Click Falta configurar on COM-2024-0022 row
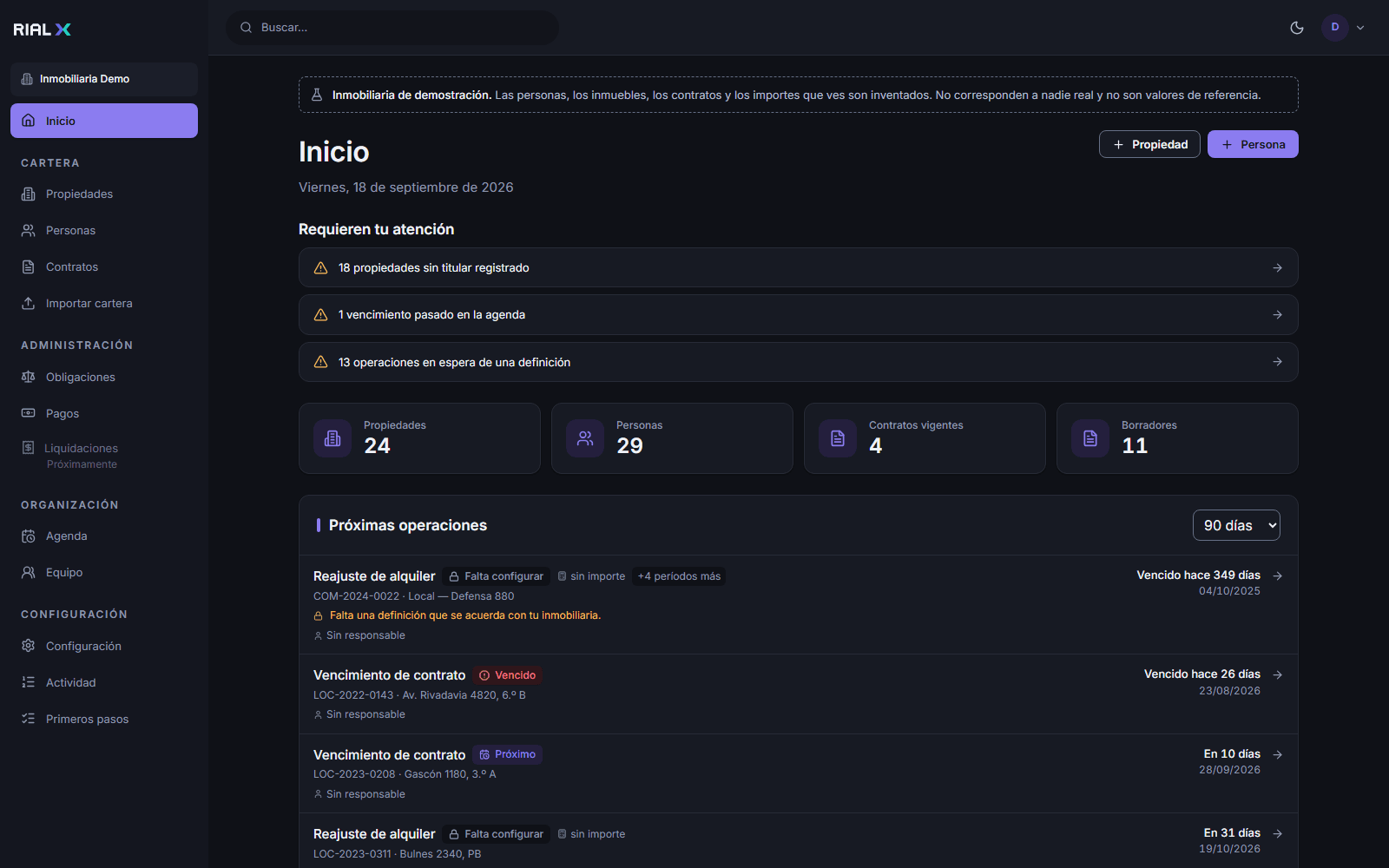Screen dimensions: 1389x868 pyautogui.click(x=496, y=576)
